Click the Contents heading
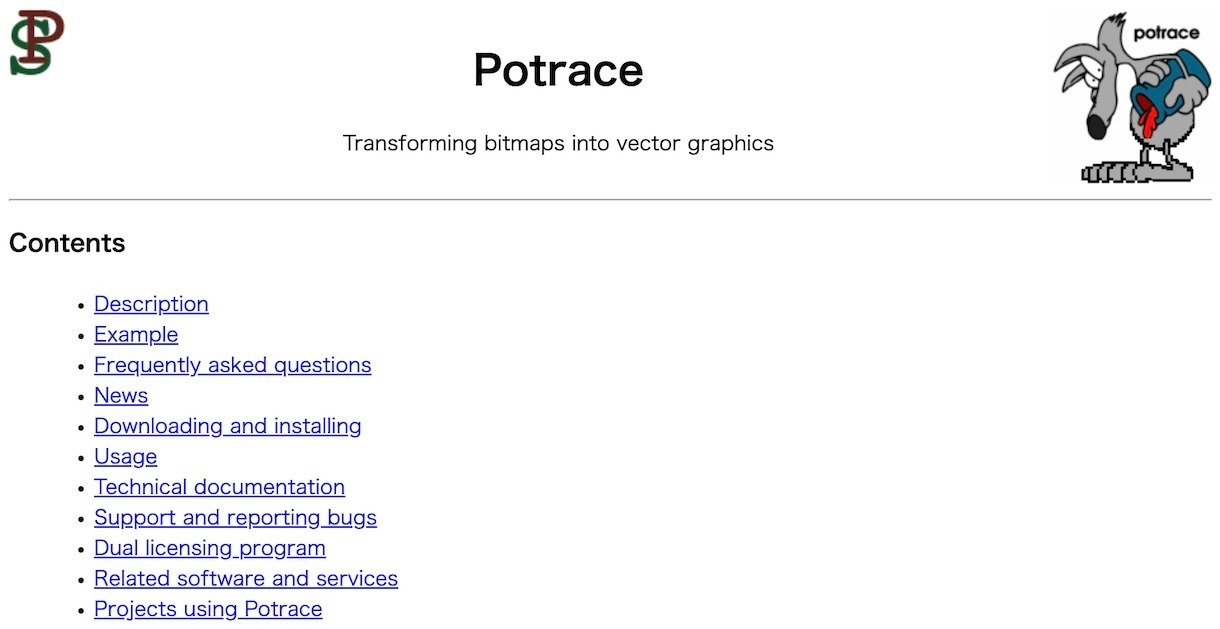1220x629 pixels. point(67,243)
